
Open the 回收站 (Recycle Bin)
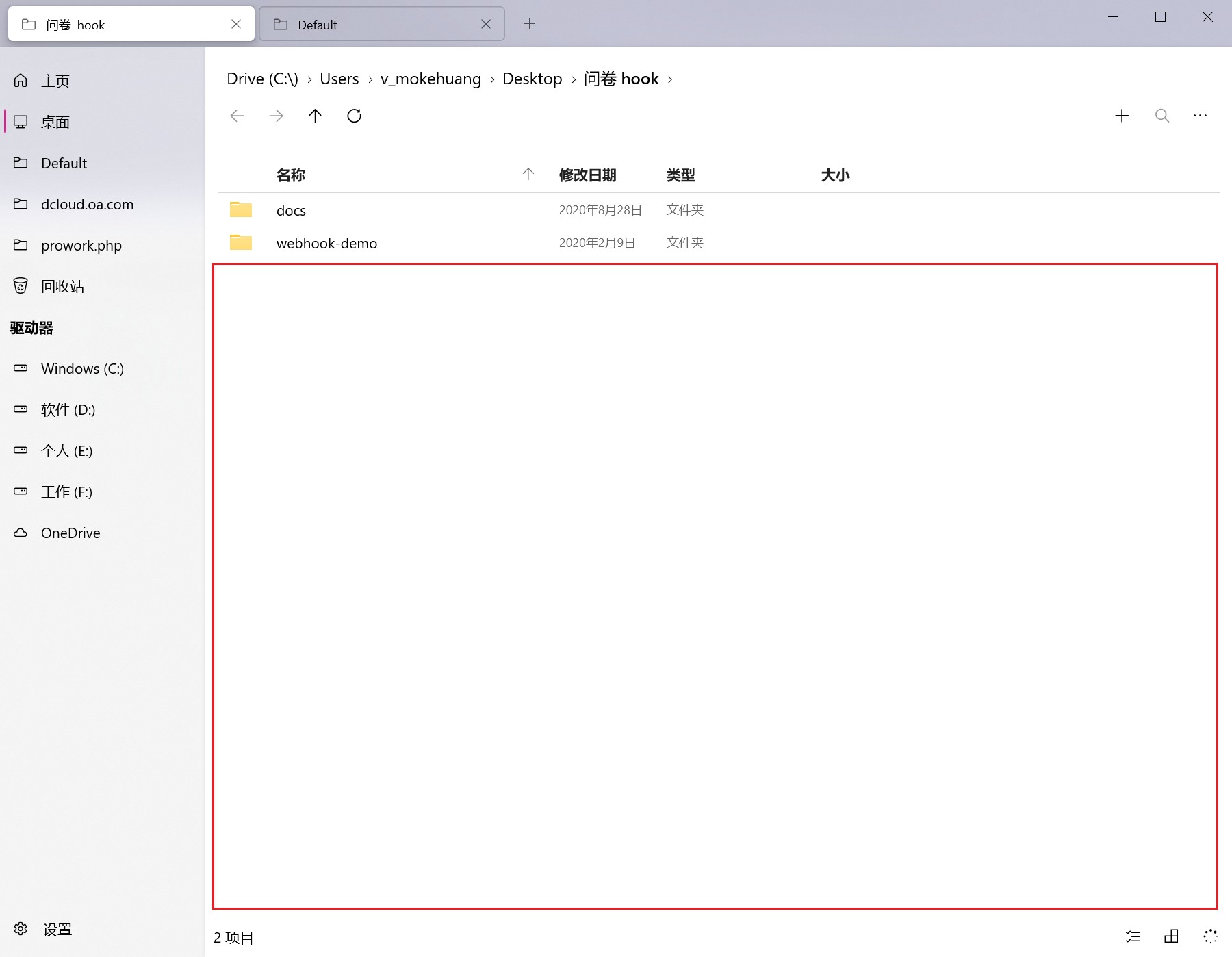coord(60,286)
